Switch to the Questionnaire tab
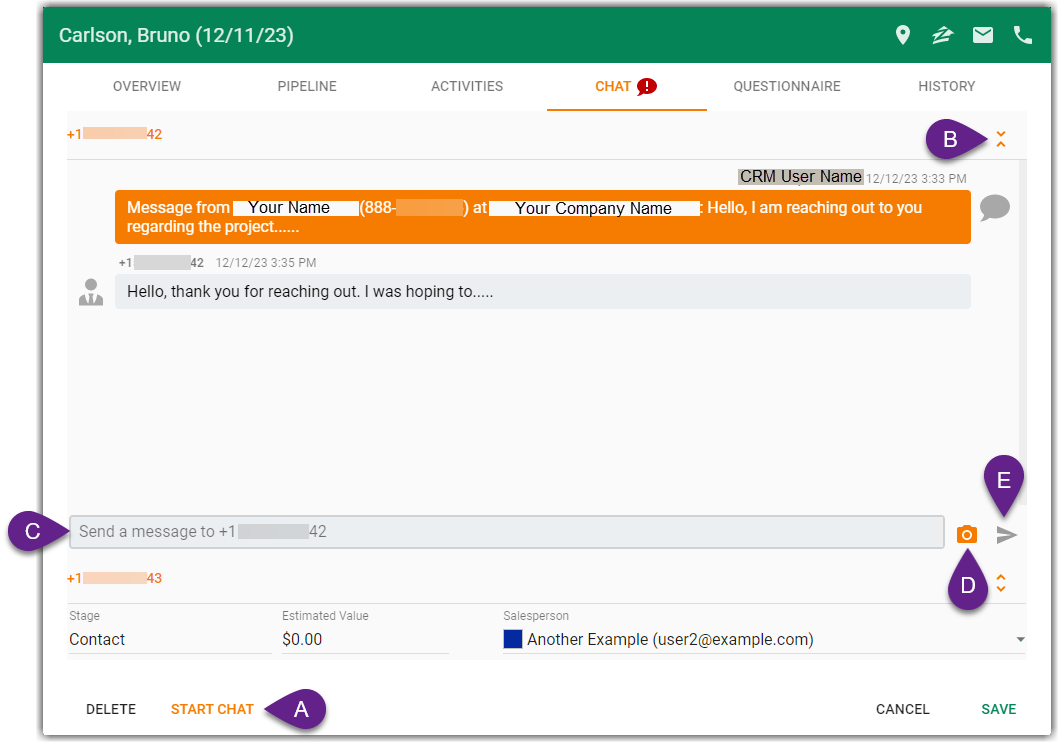This screenshot has height=743, width=1059. [787, 86]
